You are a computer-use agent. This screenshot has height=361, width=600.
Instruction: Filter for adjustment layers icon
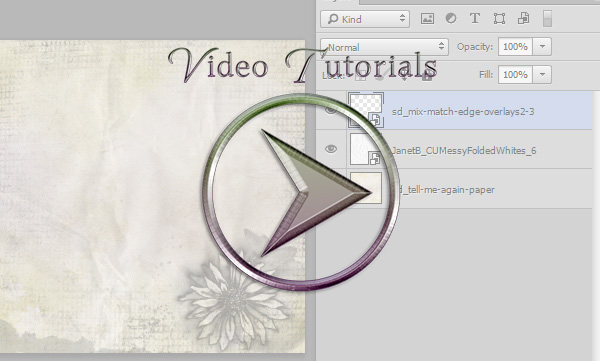coord(451,18)
